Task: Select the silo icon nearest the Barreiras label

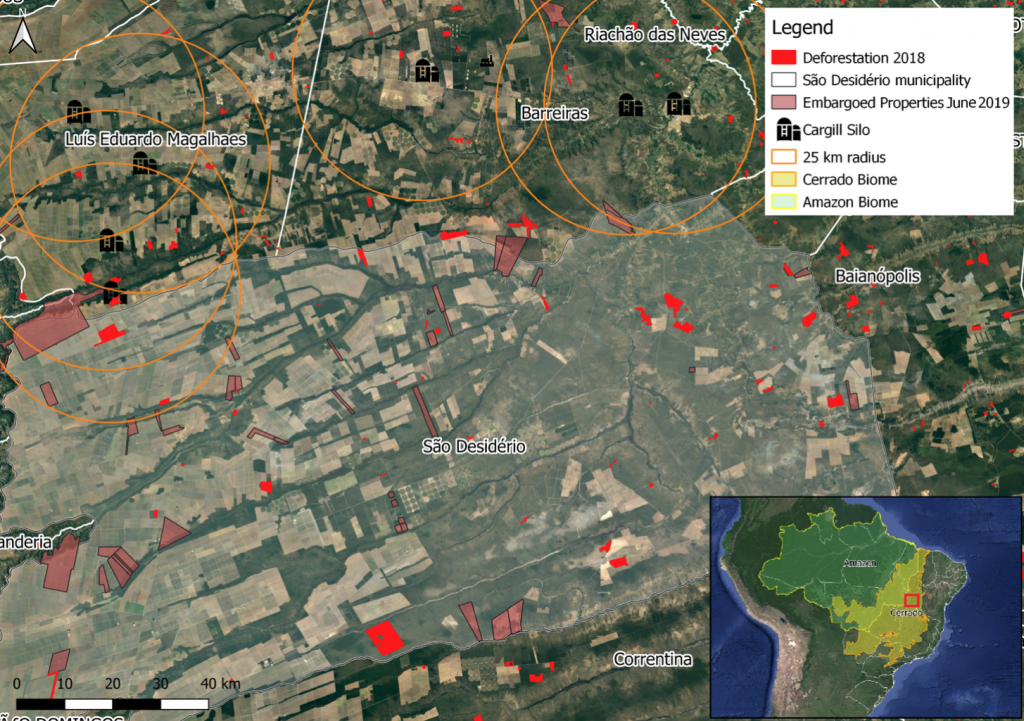Action: pos(630,105)
